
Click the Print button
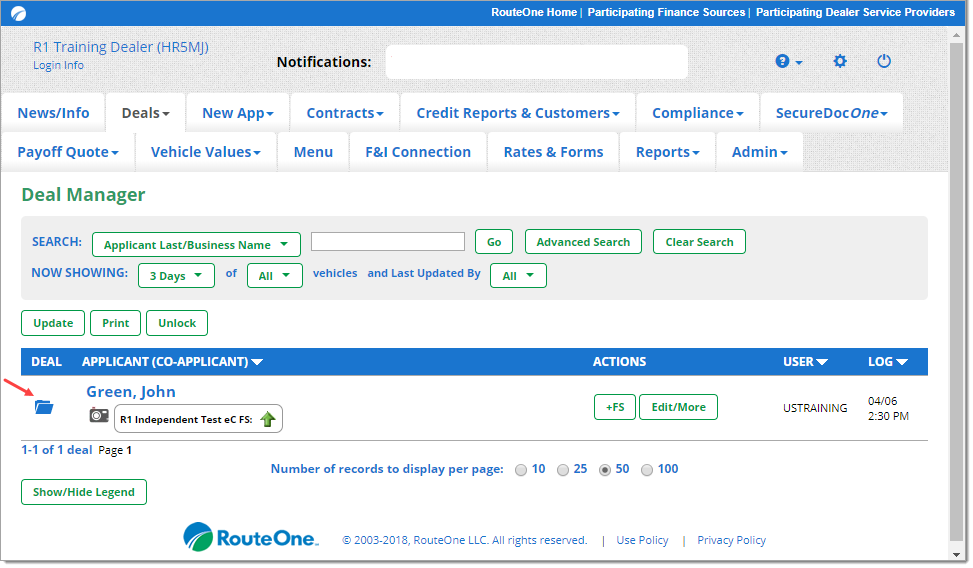115,323
